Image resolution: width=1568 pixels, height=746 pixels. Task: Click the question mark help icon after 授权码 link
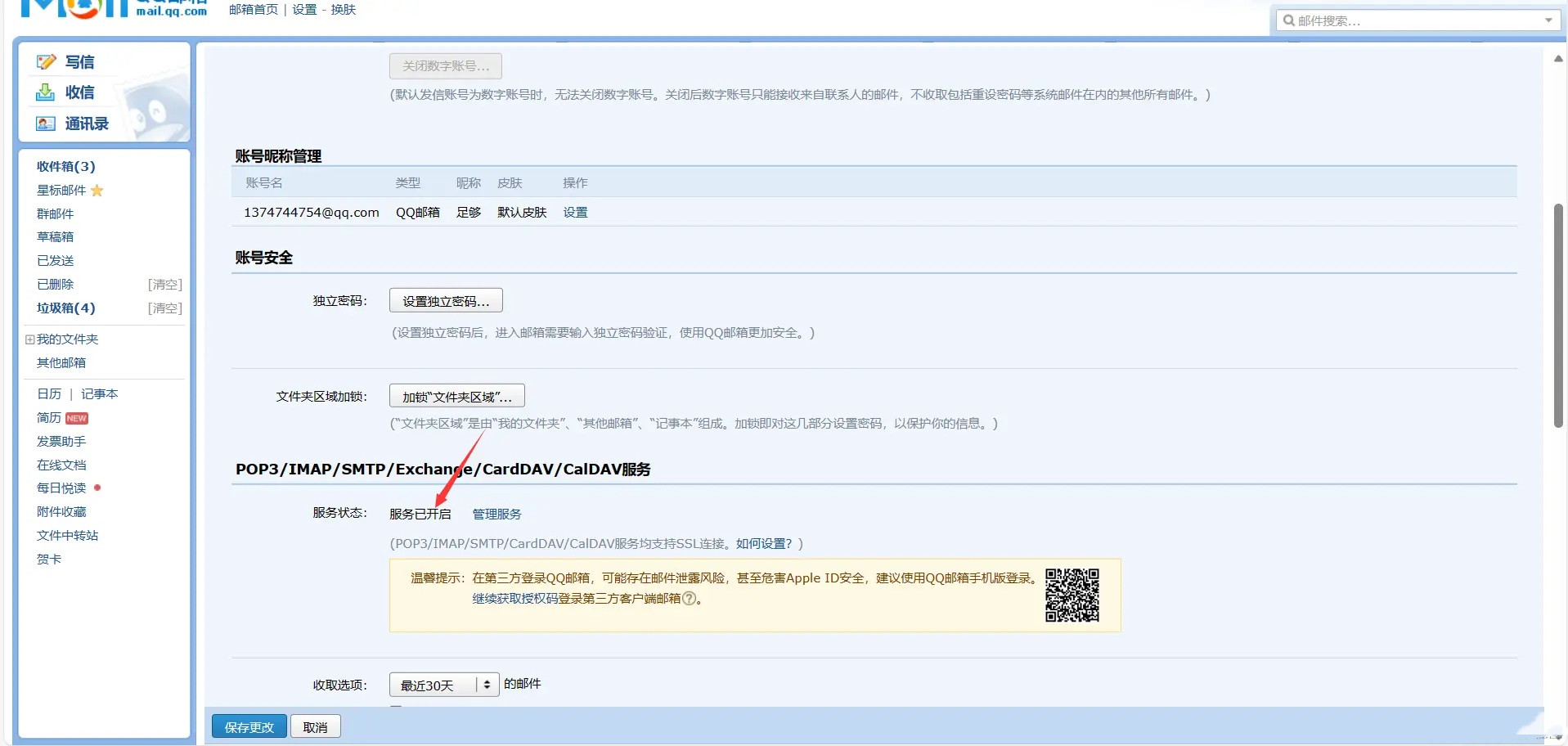click(x=689, y=599)
